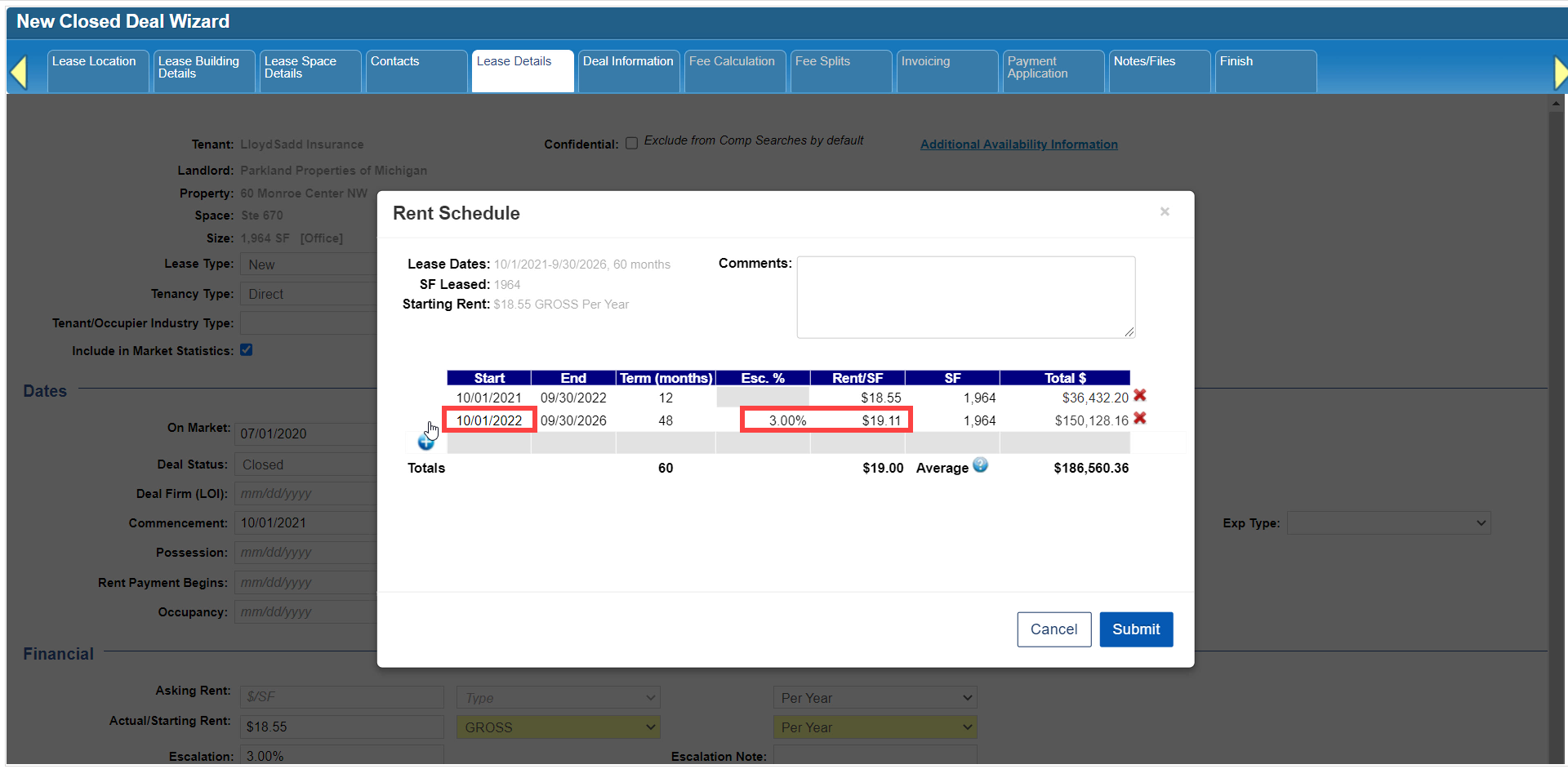Close the Rent Schedule dialog
Image resolution: width=1568 pixels, height=769 pixels.
(1165, 211)
